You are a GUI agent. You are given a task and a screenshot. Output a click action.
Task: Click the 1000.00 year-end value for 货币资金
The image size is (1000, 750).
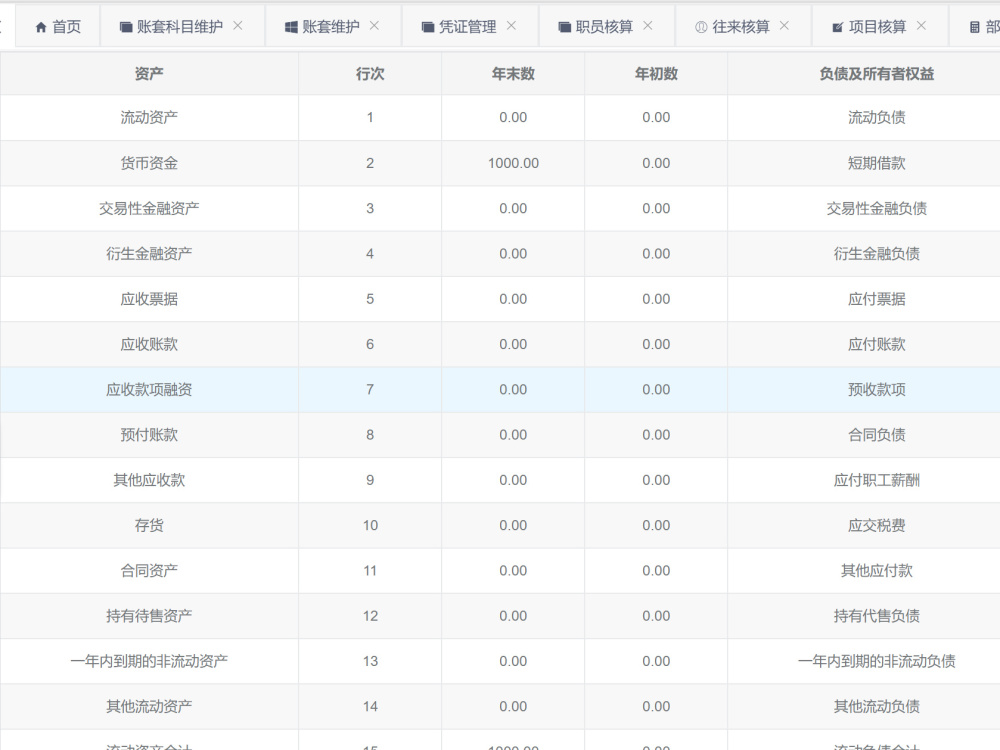(513, 163)
